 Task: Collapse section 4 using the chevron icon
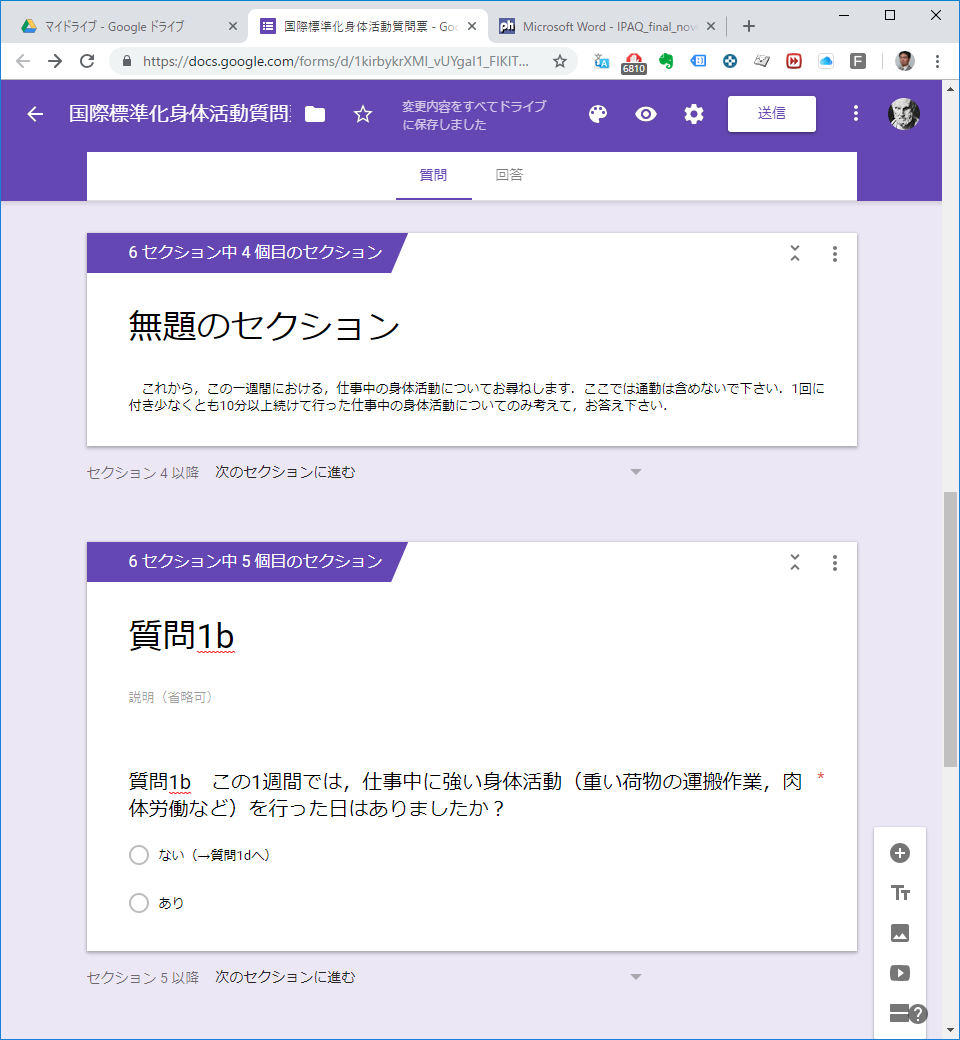pos(795,254)
